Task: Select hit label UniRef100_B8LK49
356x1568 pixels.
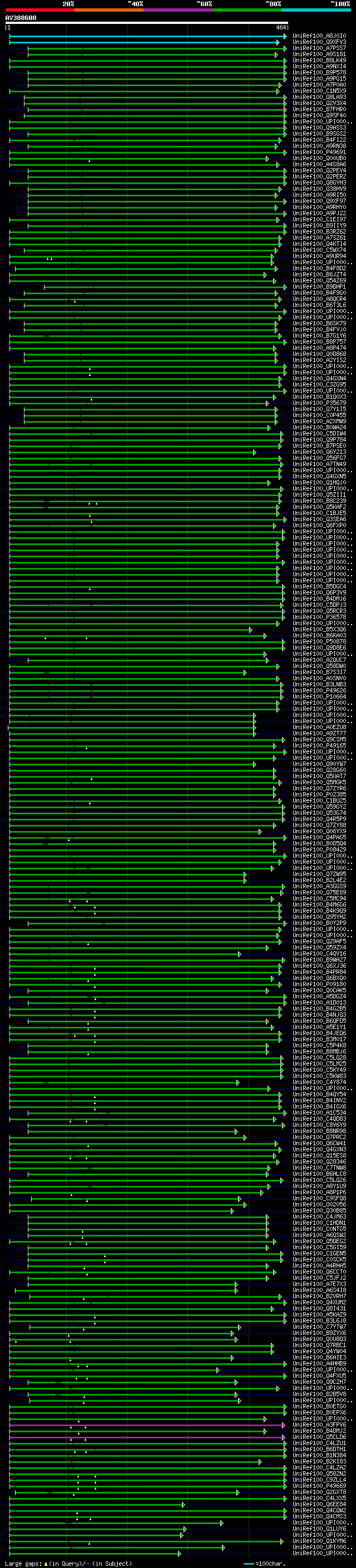Action: click(319, 61)
